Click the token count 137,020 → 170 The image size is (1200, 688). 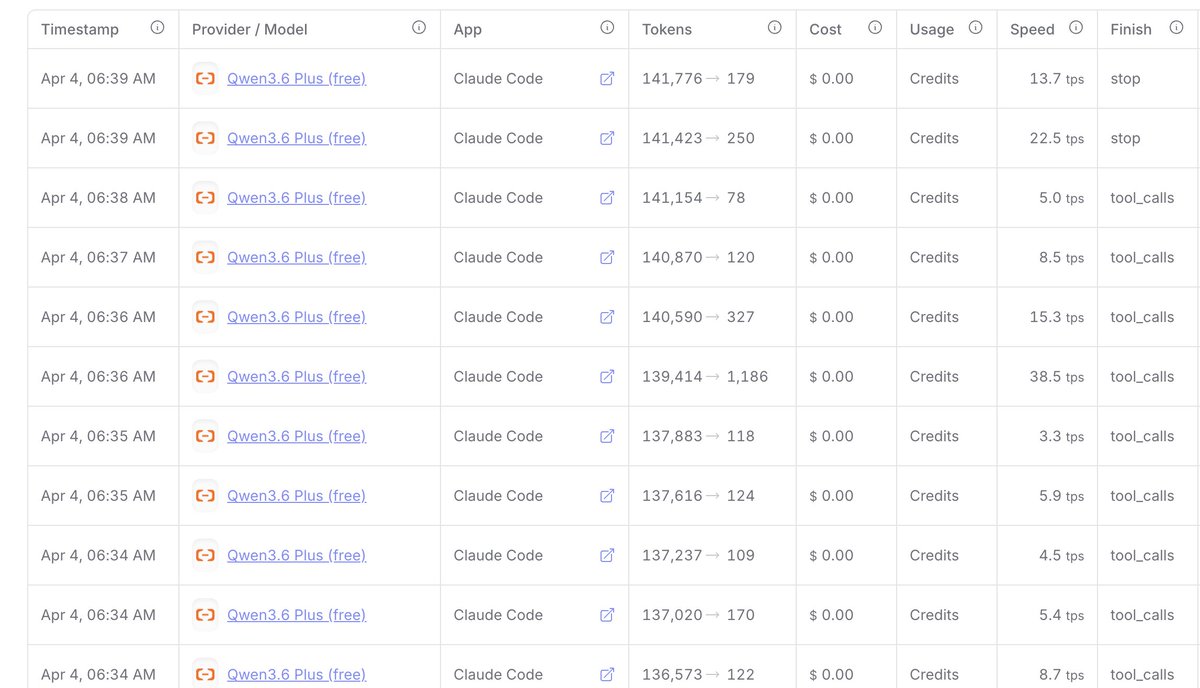pyautogui.click(x=698, y=615)
